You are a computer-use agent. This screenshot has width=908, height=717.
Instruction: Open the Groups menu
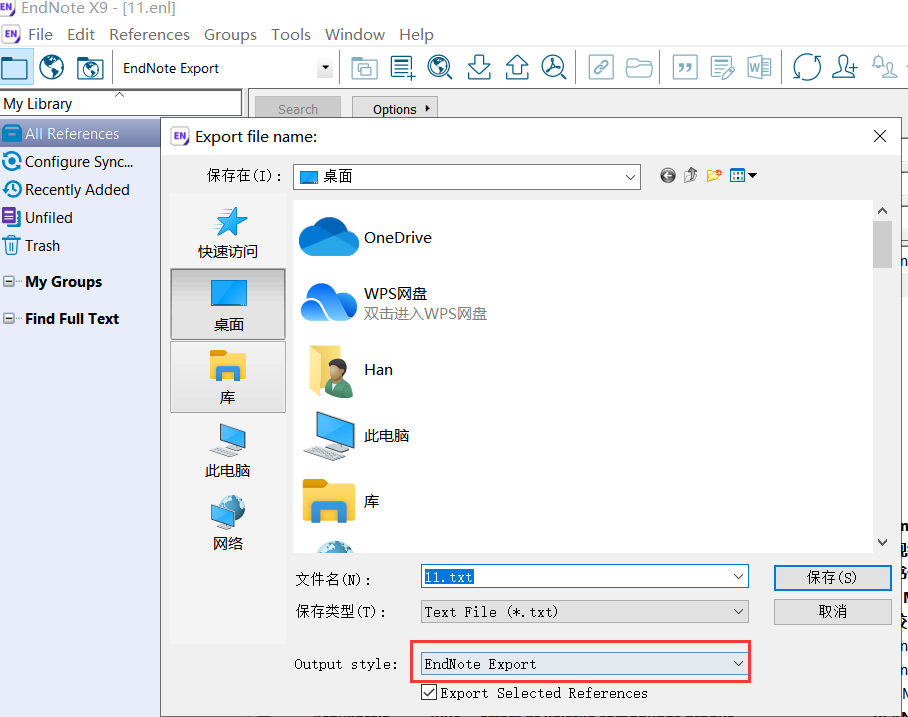point(230,35)
